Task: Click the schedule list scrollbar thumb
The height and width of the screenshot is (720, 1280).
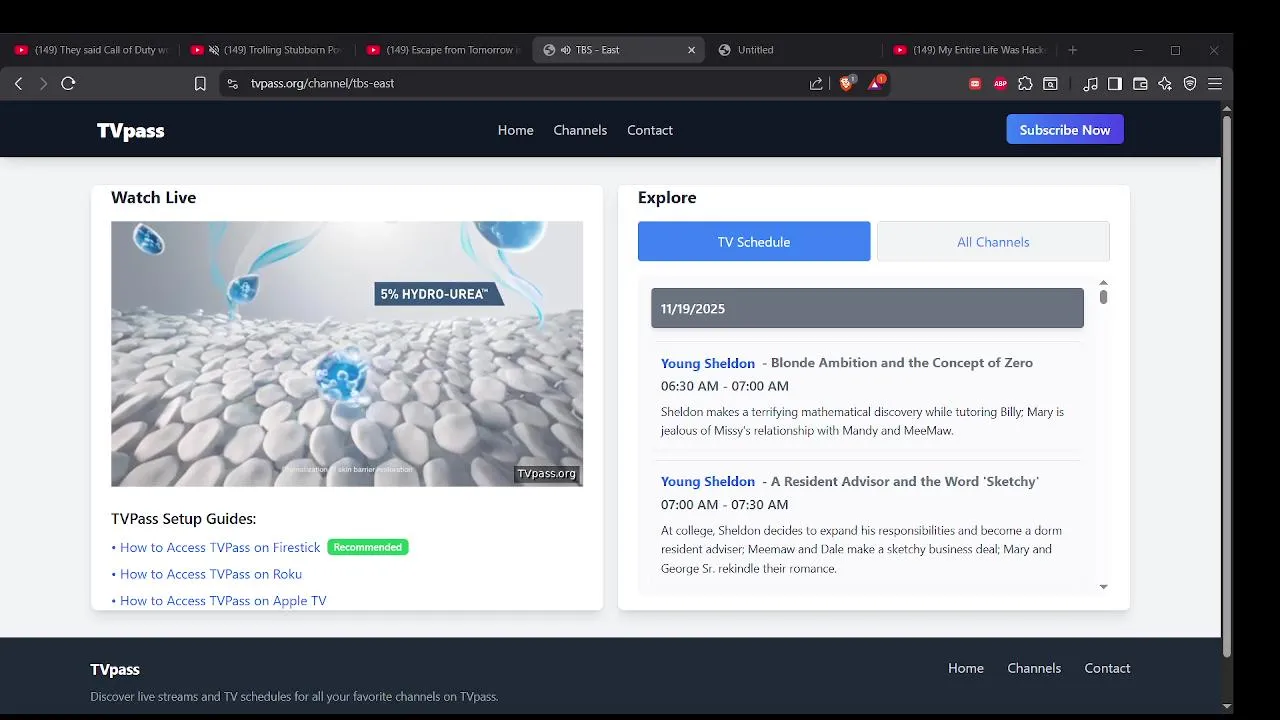Action: coord(1103,297)
